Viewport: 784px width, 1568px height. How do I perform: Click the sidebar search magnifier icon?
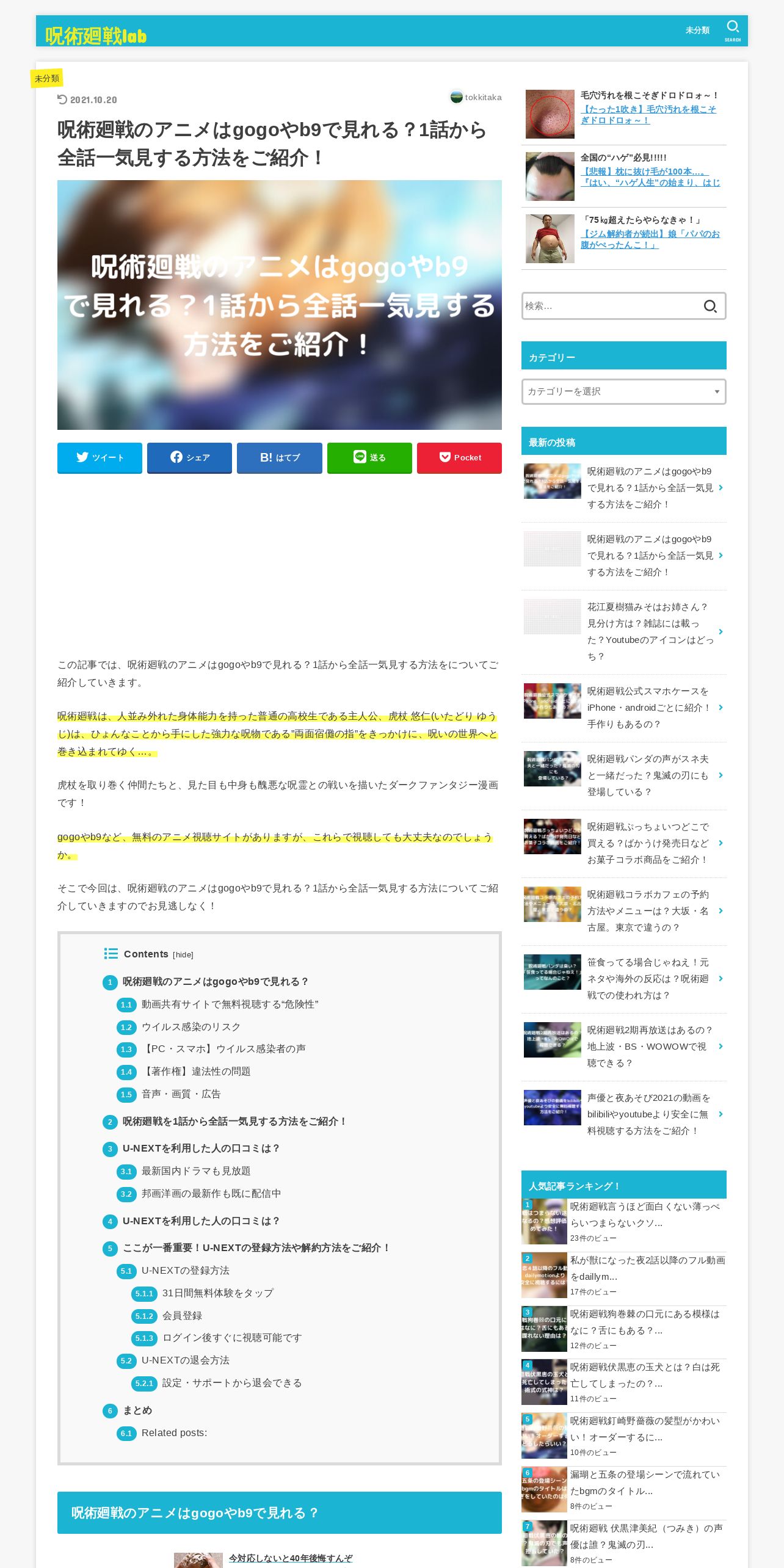click(710, 306)
